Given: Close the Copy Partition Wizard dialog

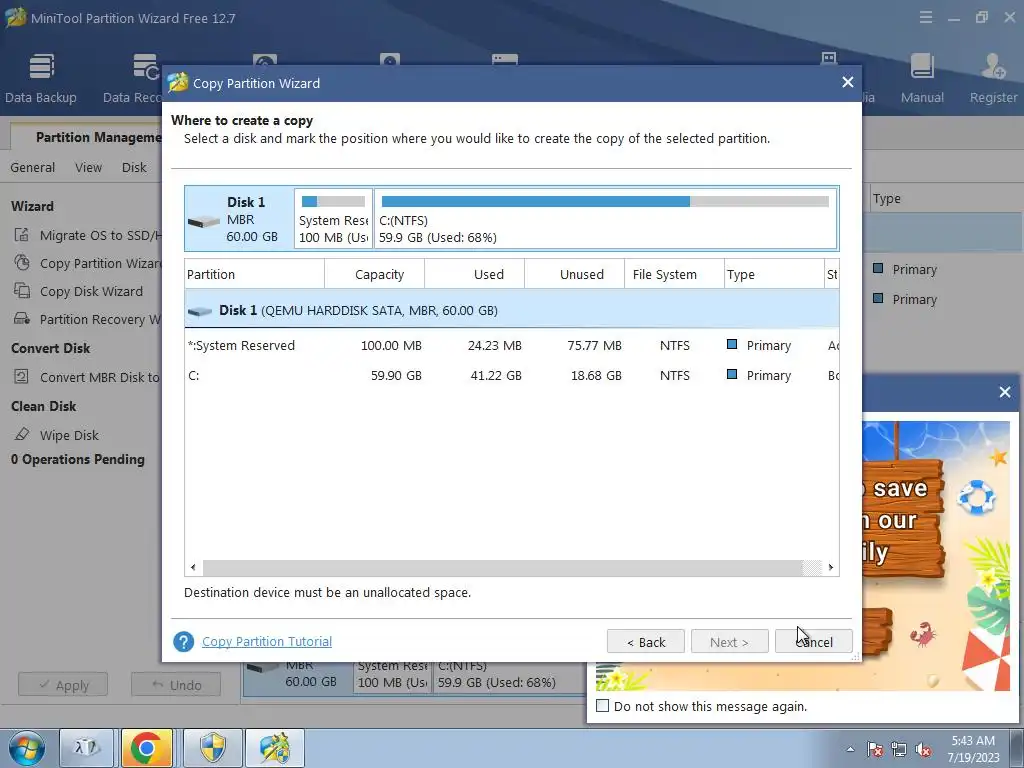Looking at the screenshot, I should [848, 82].
